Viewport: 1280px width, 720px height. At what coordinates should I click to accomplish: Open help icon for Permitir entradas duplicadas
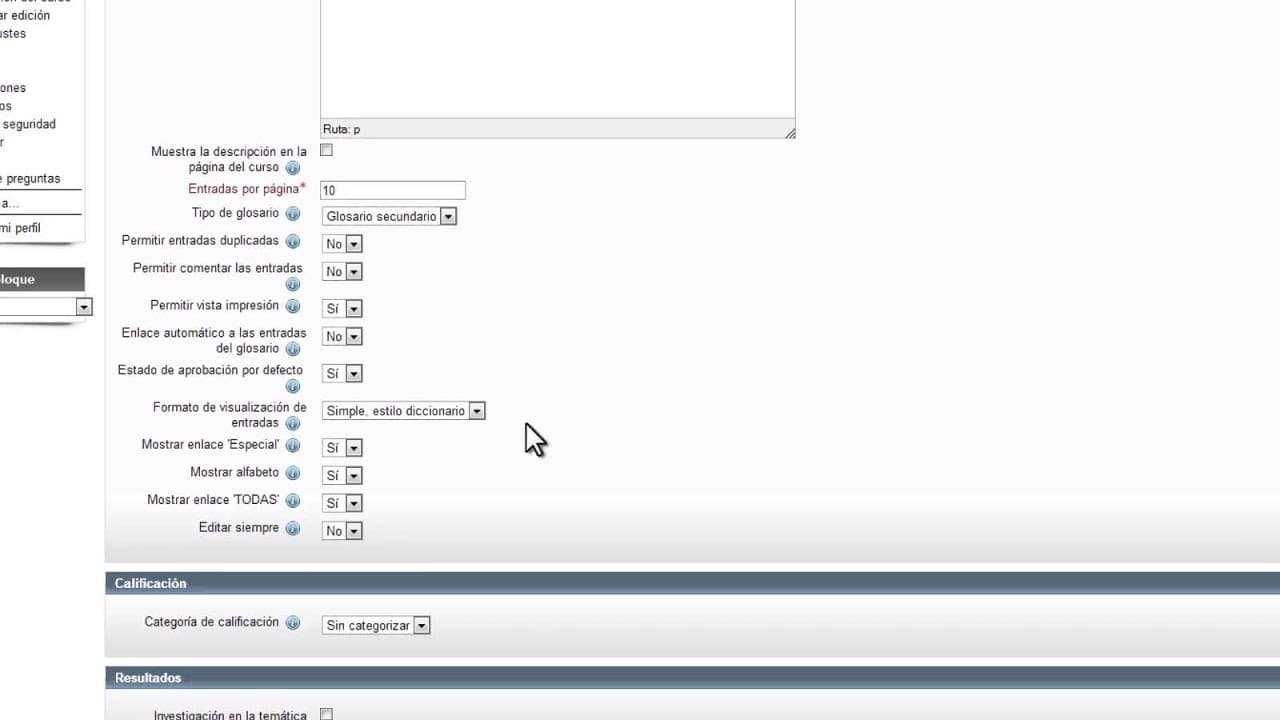[293, 242]
